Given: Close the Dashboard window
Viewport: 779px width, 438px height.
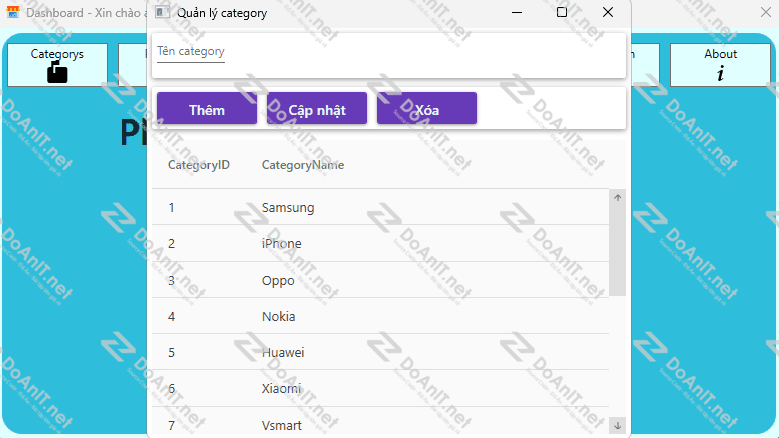Looking at the screenshot, I should pos(766,12).
